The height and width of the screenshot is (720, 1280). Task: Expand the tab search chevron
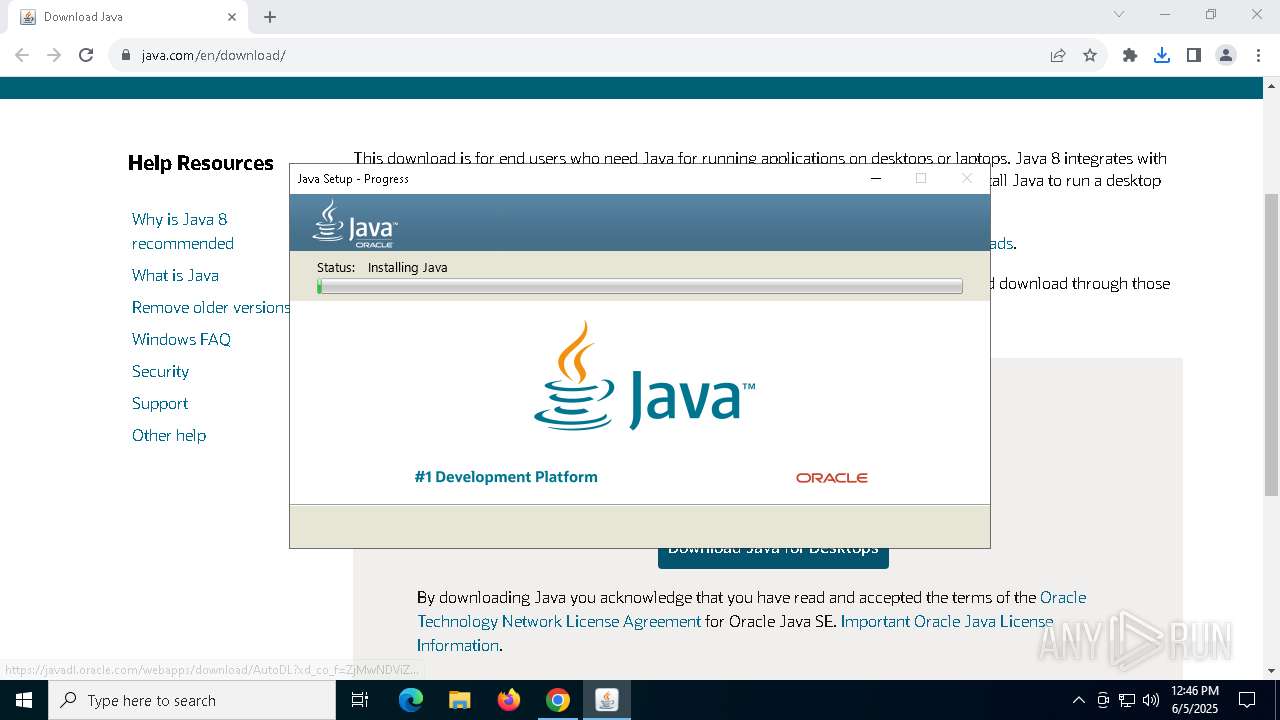click(1119, 14)
